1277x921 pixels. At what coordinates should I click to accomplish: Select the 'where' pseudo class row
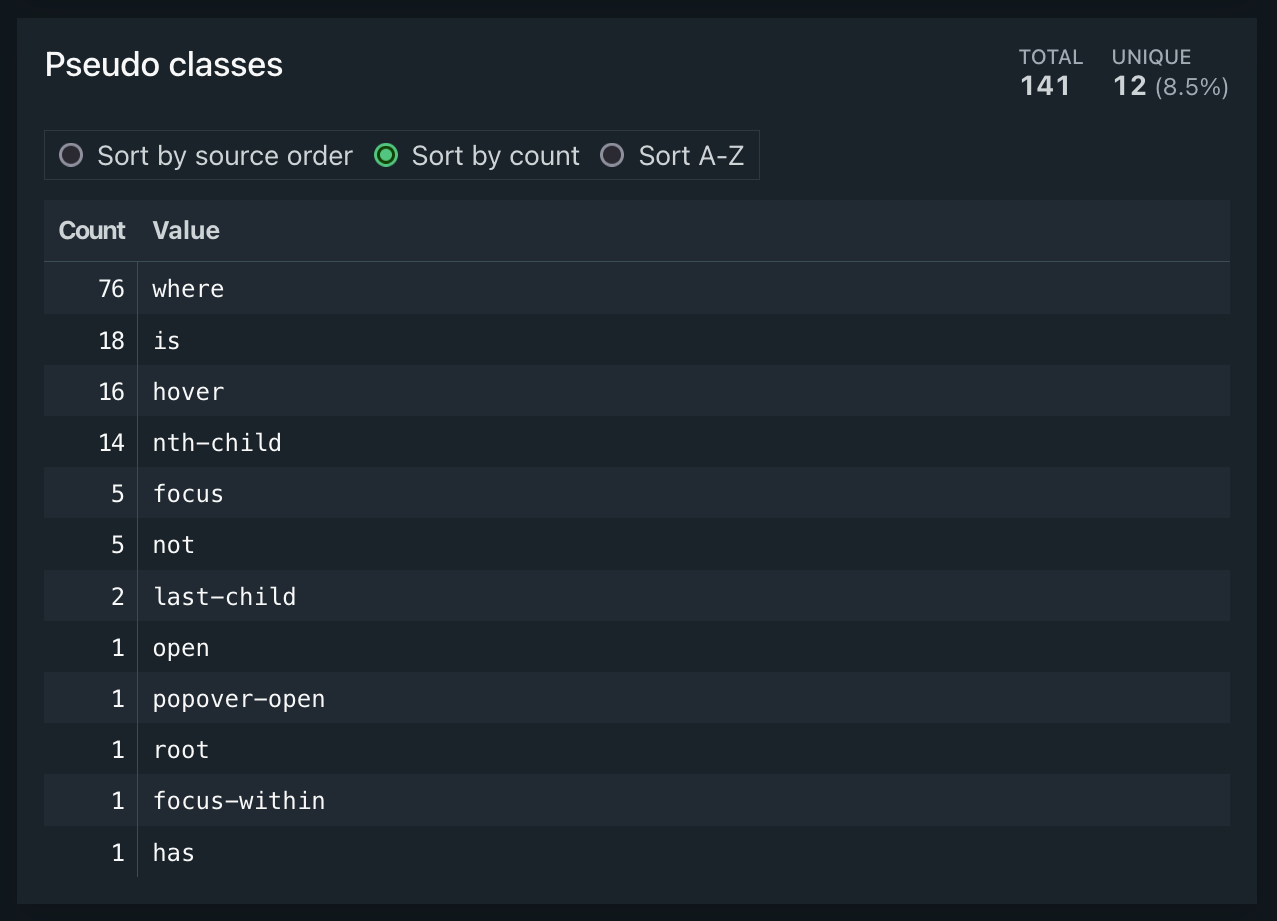pos(188,289)
